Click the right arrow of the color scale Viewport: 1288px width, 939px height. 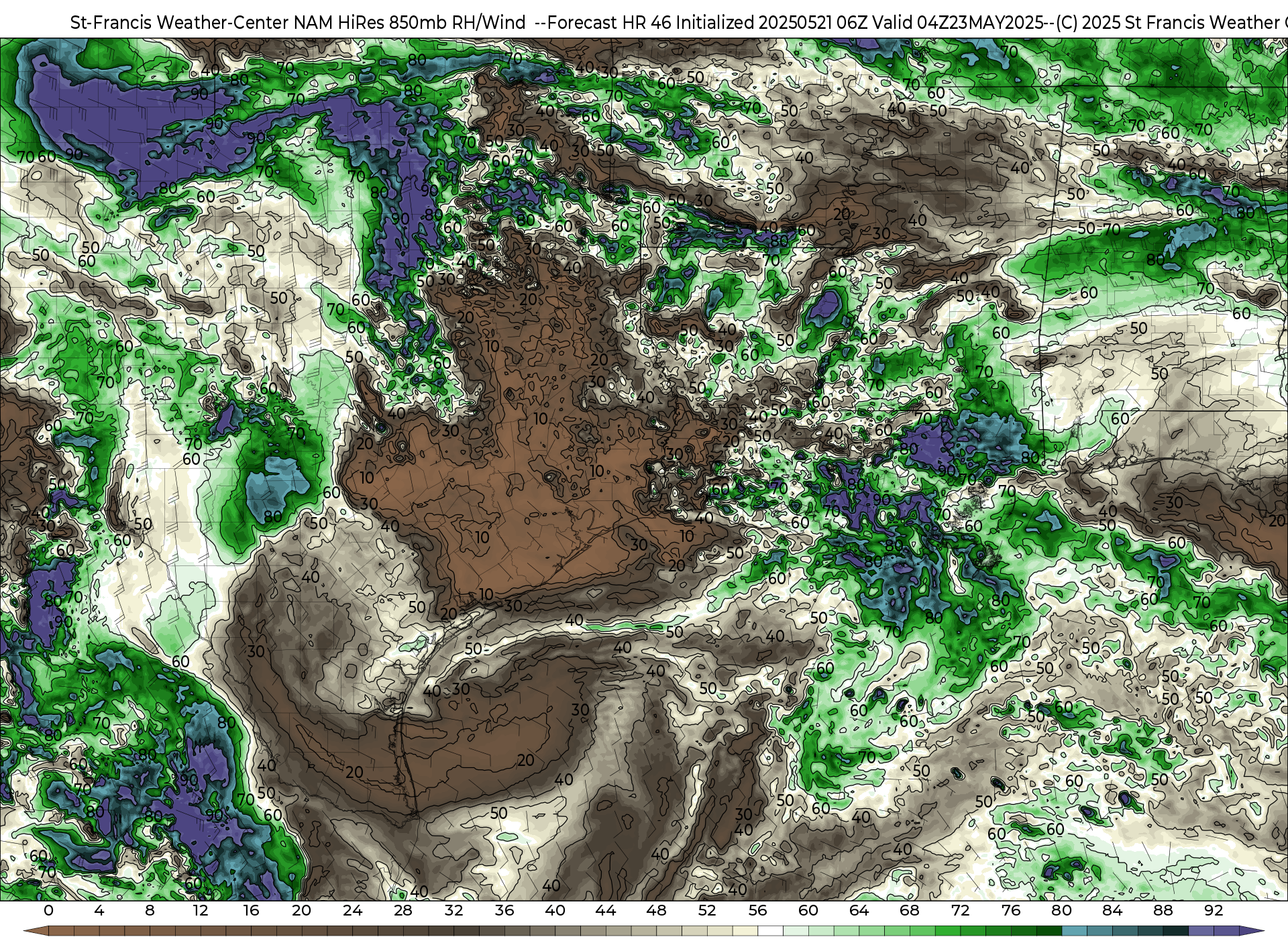point(1251,931)
